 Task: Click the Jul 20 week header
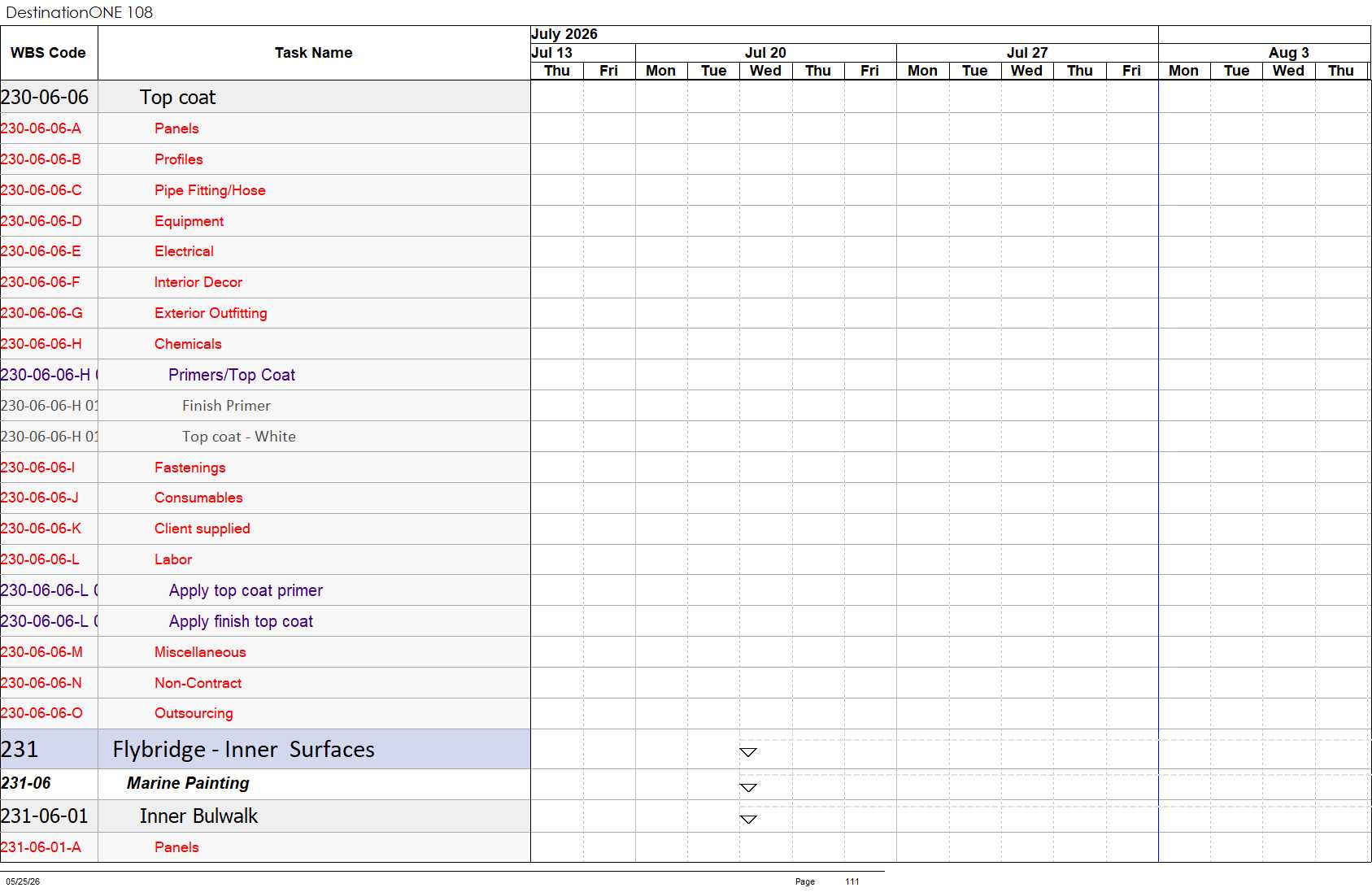tap(765, 53)
